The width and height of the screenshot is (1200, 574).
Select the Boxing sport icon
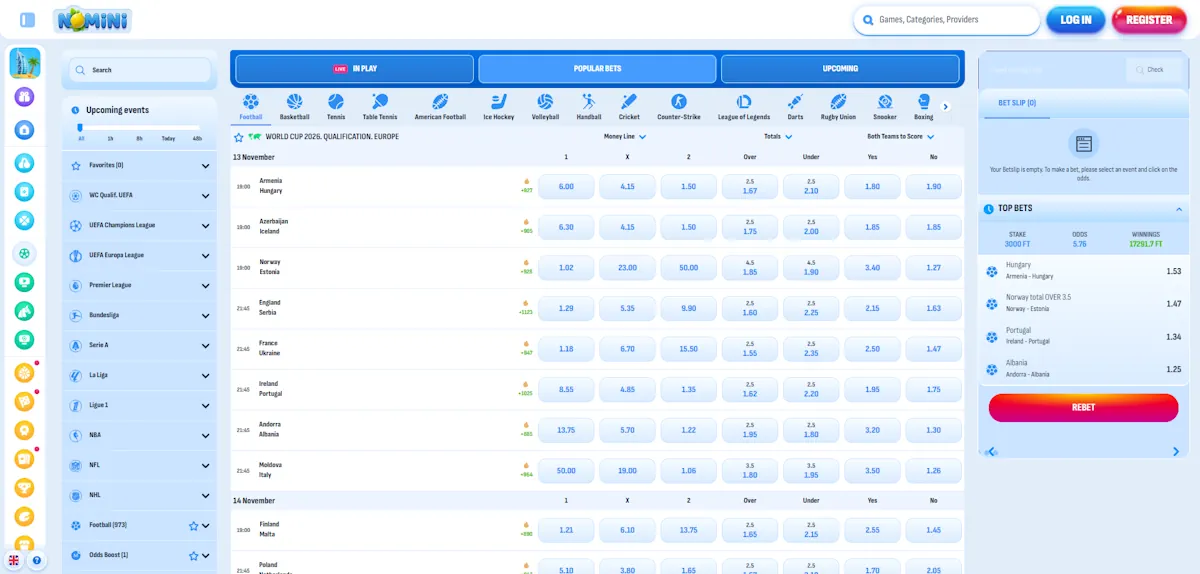[924, 102]
